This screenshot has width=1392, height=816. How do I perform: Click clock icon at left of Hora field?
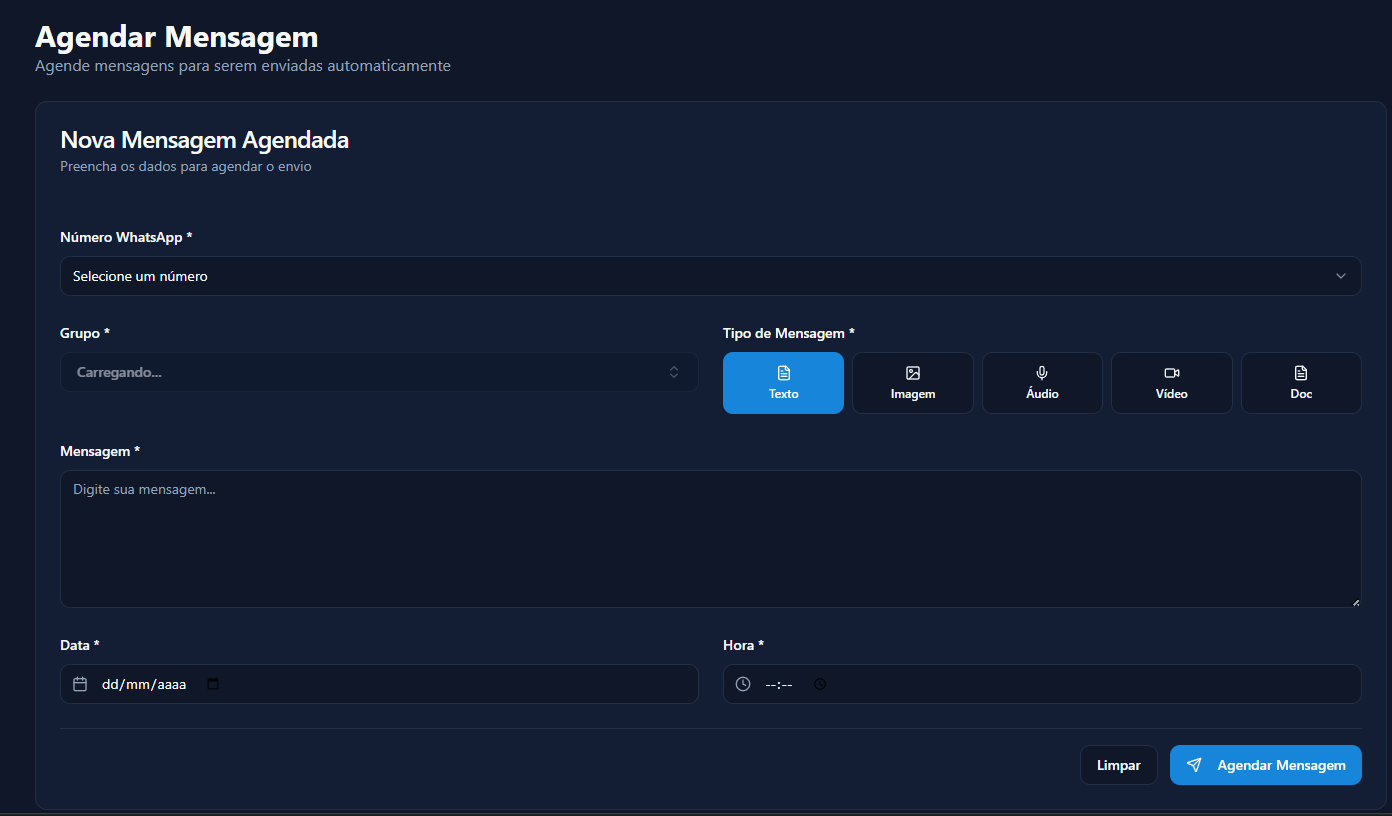[x=743, y=685]
